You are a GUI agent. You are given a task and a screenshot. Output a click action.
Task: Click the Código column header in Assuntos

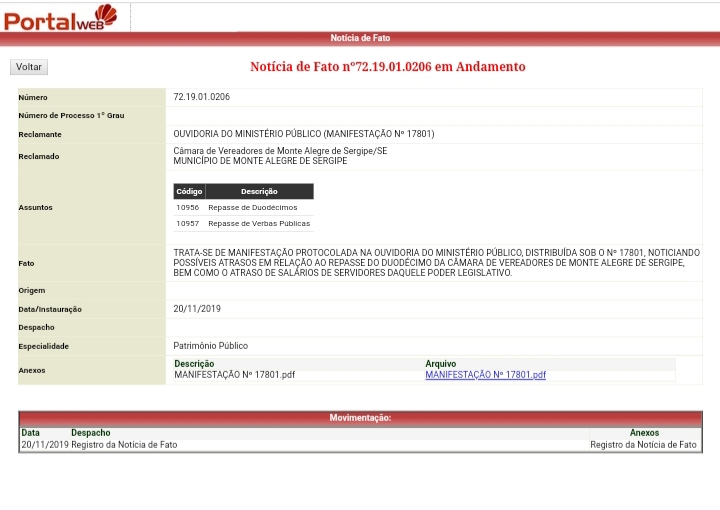coord(189,191)
